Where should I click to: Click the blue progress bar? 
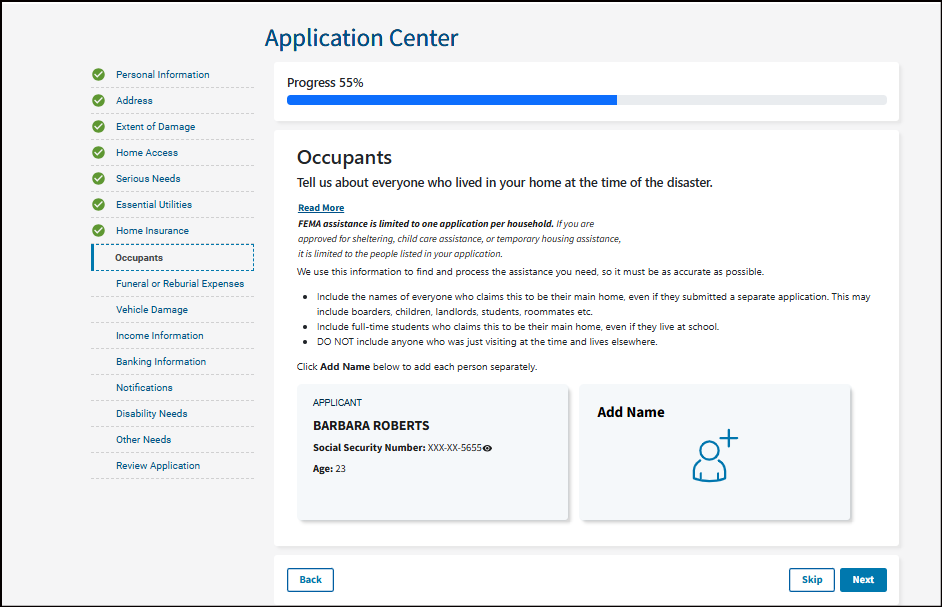pos(451,100)
